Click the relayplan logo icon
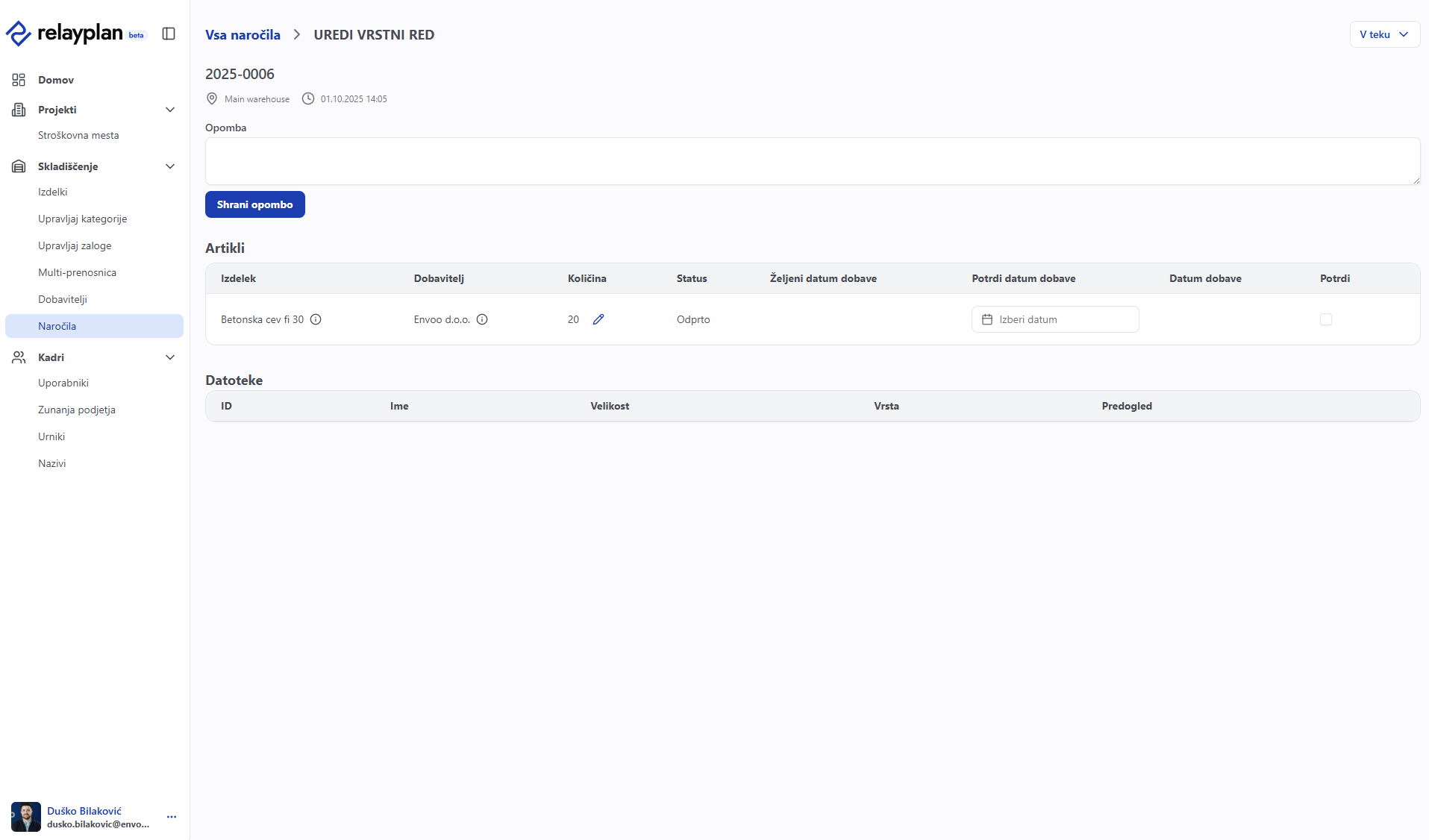This screenshot has width=1429, height=840. (18, 34)
